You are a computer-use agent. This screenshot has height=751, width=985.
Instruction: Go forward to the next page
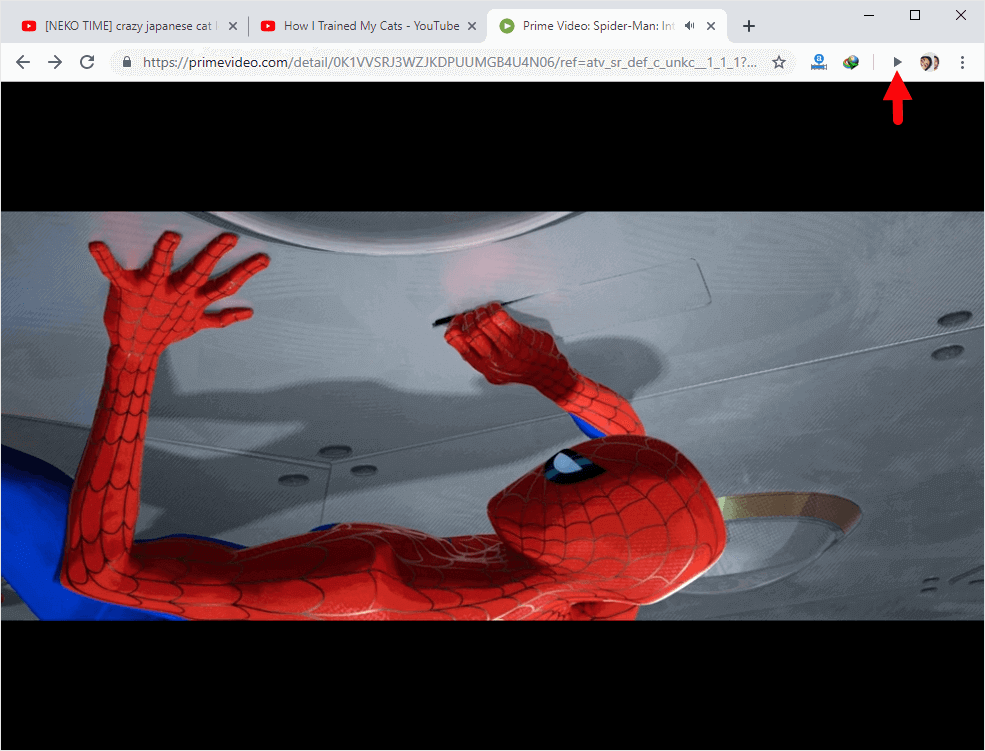[x=55, y=62]
